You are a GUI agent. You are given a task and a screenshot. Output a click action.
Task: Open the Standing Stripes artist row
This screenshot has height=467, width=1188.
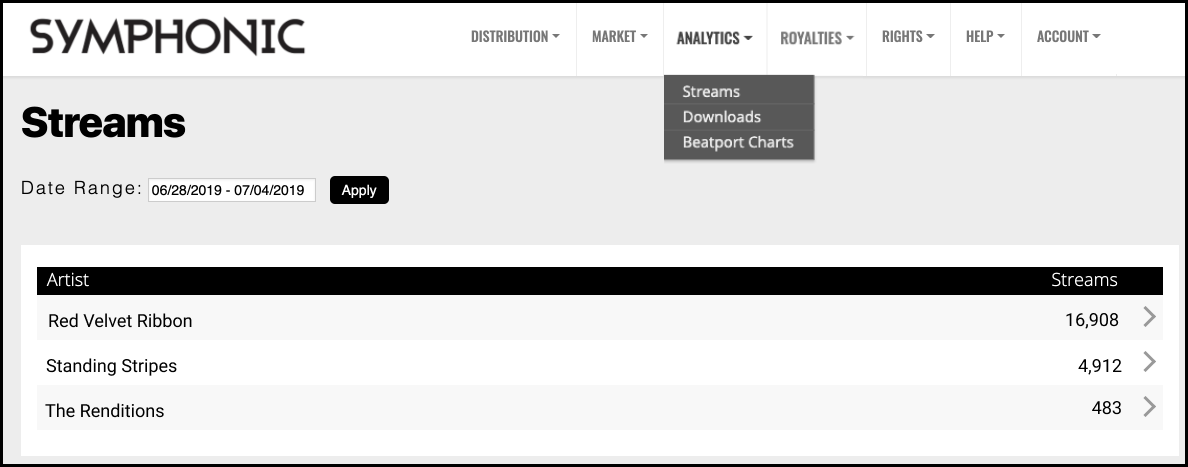coord(599,363)
